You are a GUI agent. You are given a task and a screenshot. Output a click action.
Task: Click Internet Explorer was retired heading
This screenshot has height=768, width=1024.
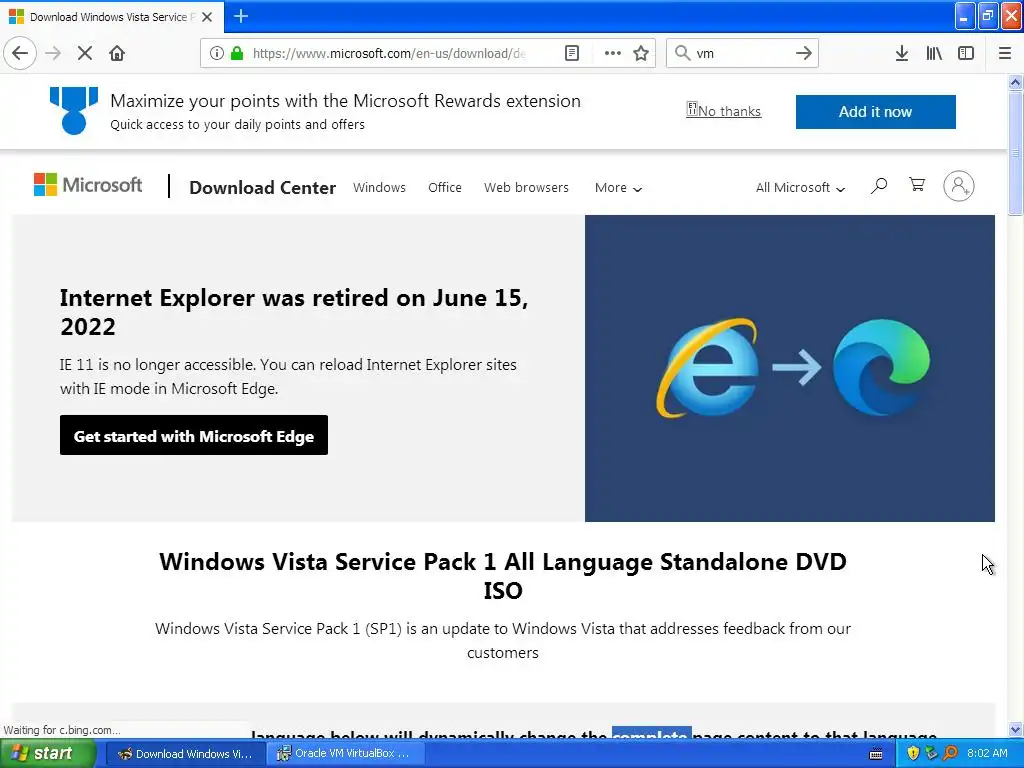coord(294,312)
